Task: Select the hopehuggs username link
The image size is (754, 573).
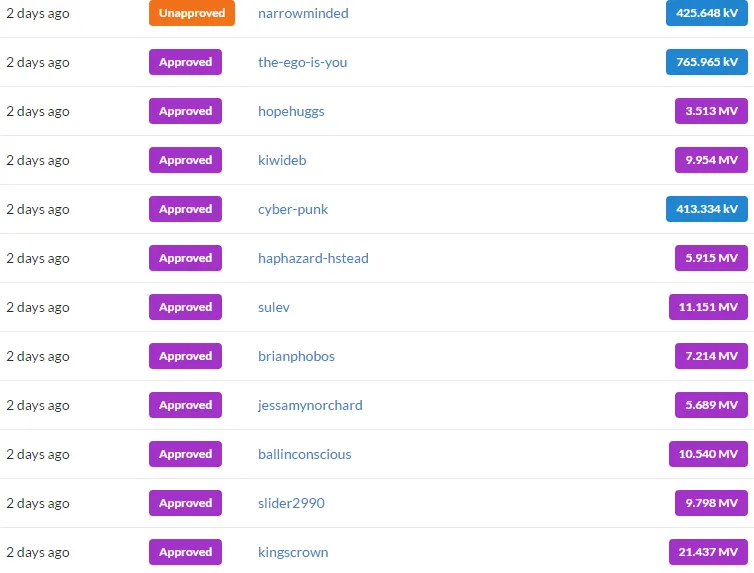Action: click(291, 112)
